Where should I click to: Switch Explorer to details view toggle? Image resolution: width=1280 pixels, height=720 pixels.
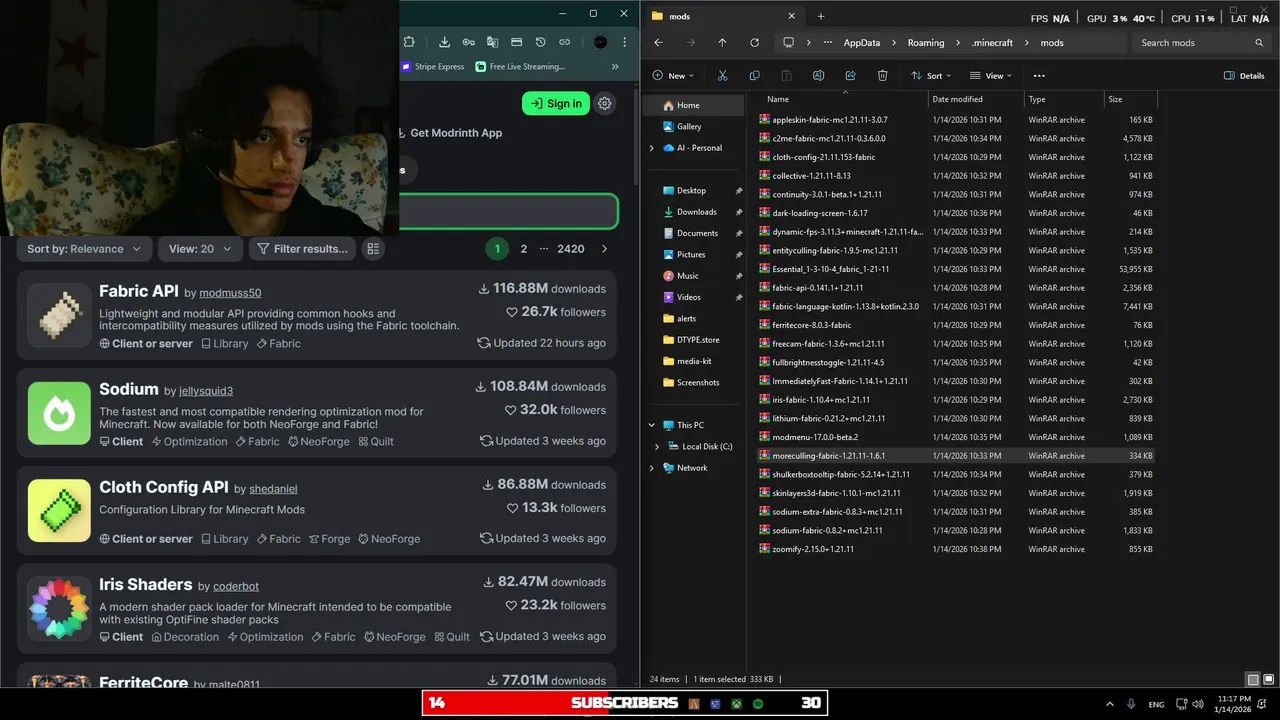coord(1253,680)
